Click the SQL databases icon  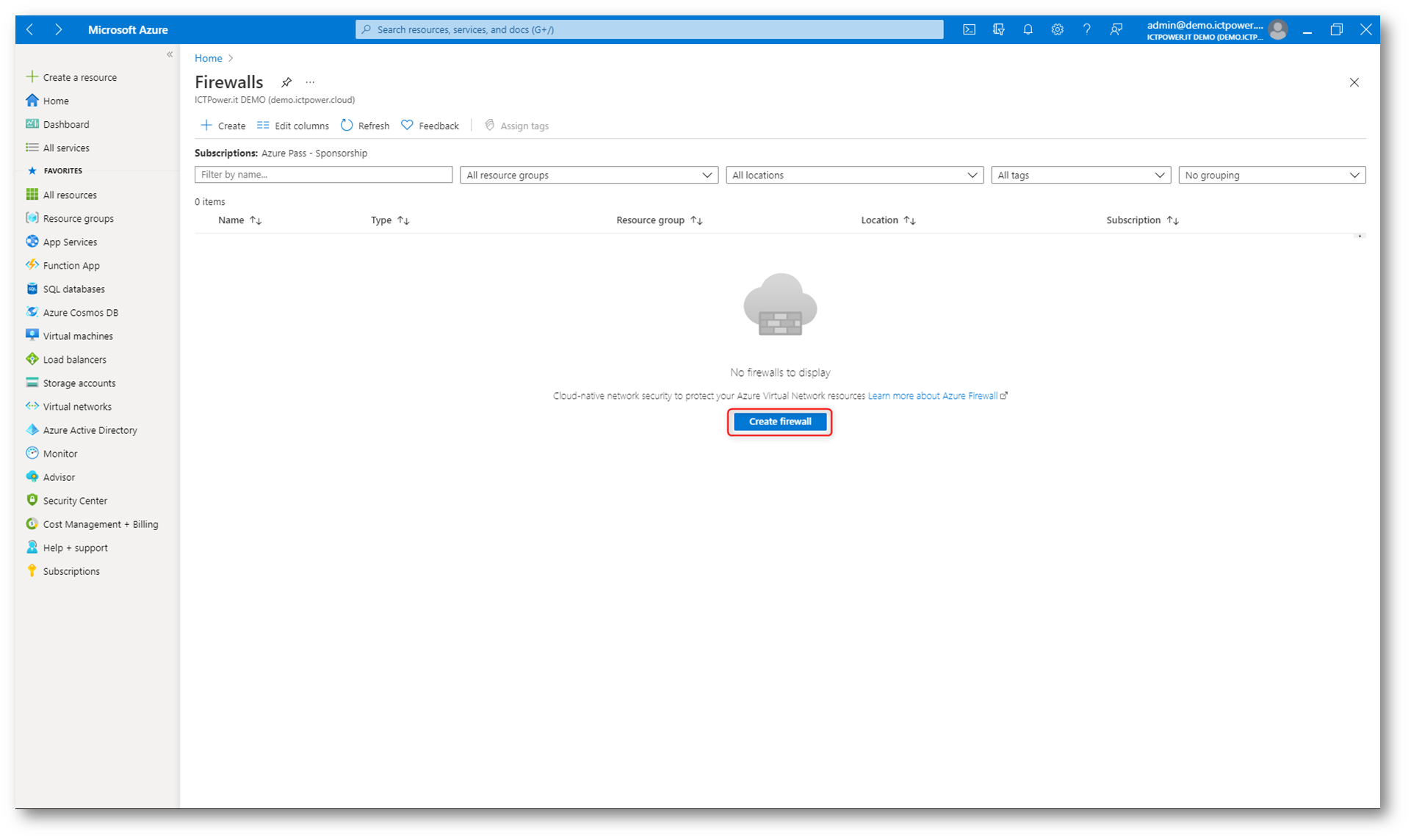tap(32, 289)
